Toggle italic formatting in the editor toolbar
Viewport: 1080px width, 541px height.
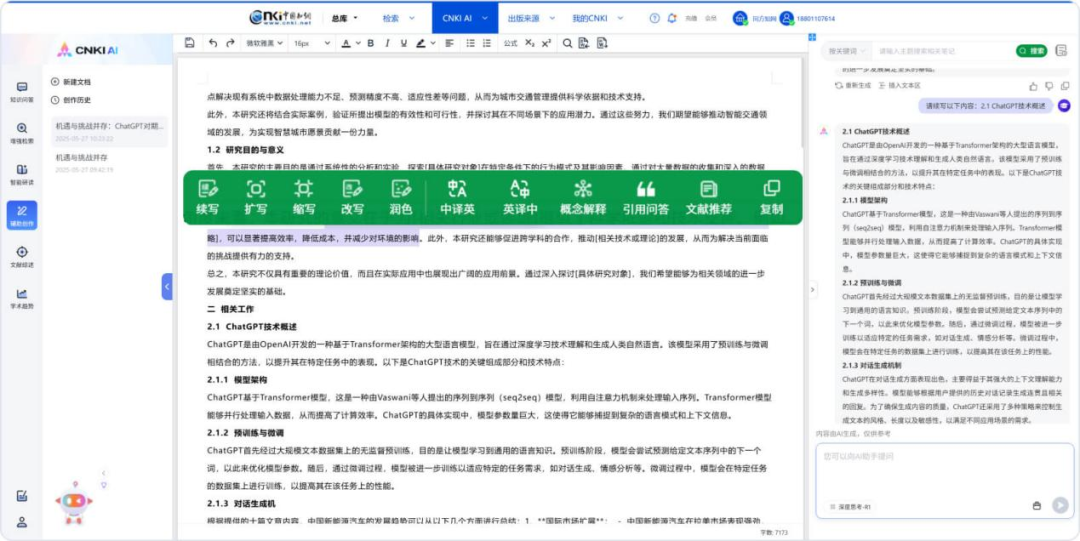[386, 43]
